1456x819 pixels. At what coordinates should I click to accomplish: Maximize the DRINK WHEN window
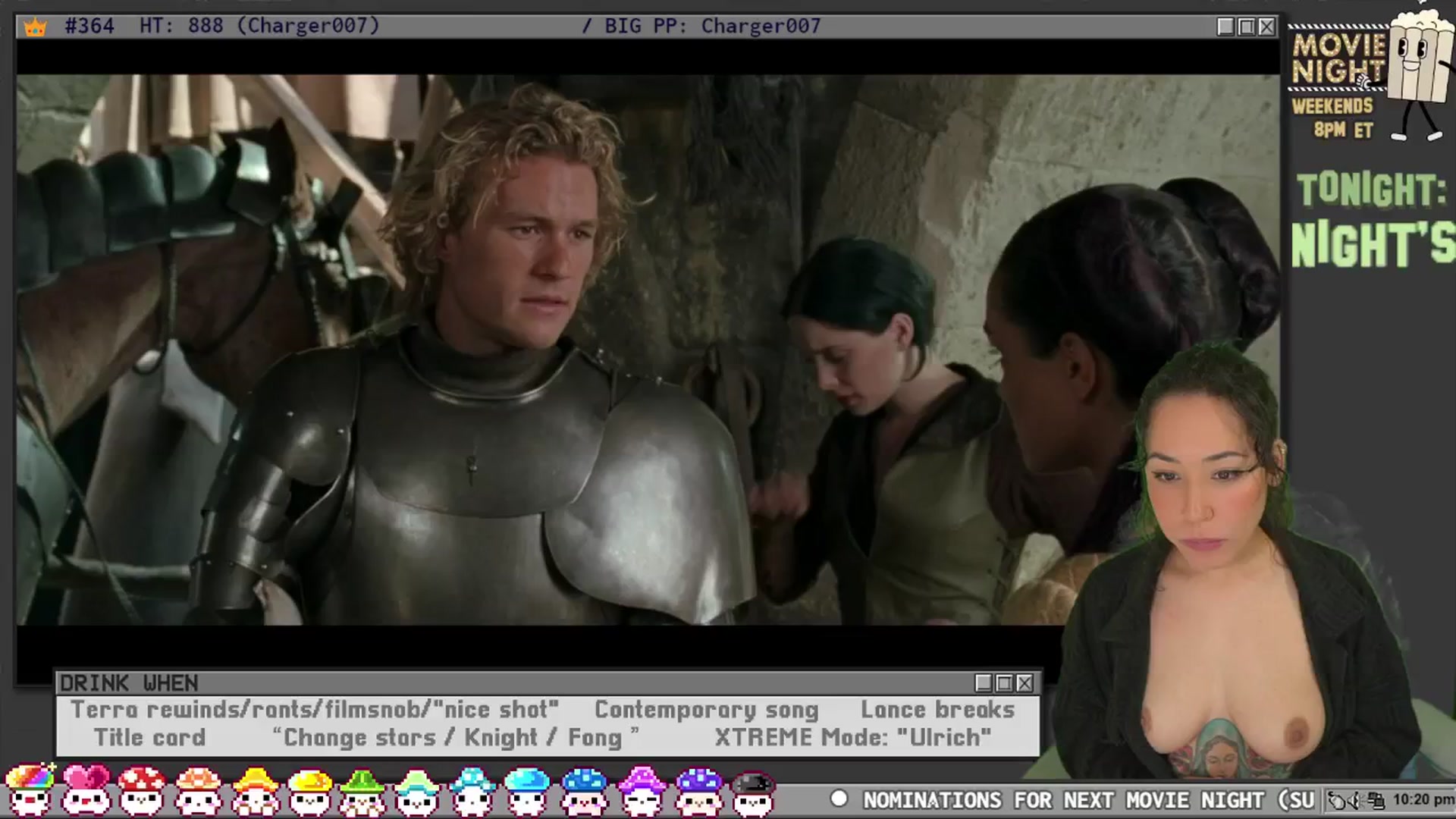point(1004,683)
